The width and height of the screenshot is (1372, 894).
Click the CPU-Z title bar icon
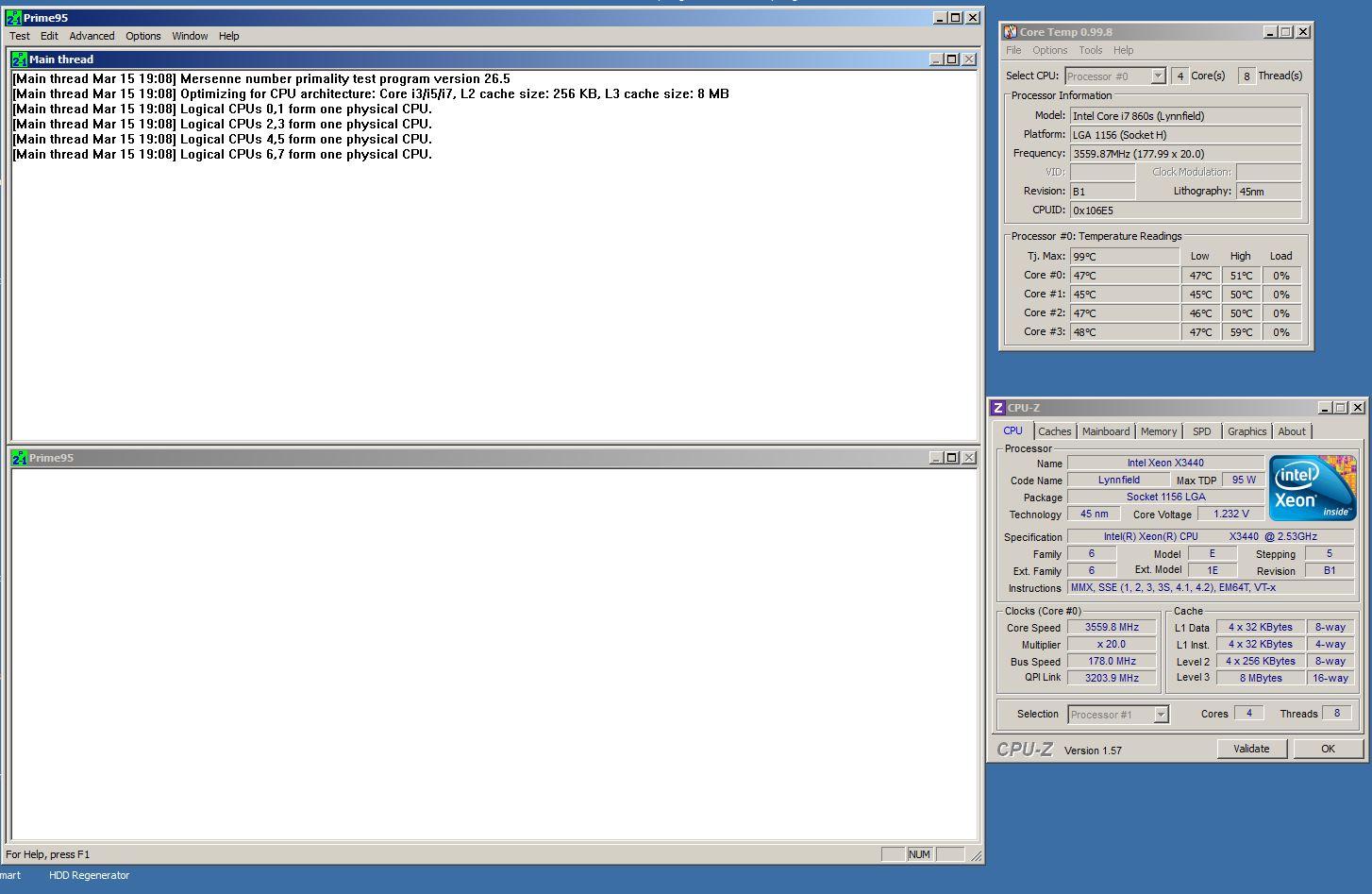click(x=998, y=408)
